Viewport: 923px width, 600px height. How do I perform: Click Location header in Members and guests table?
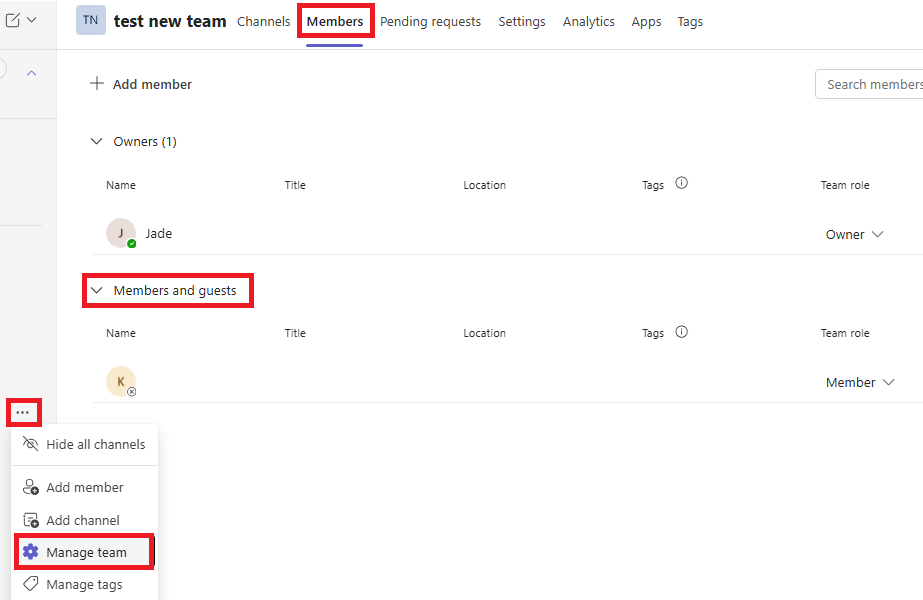tap(484, 333)
